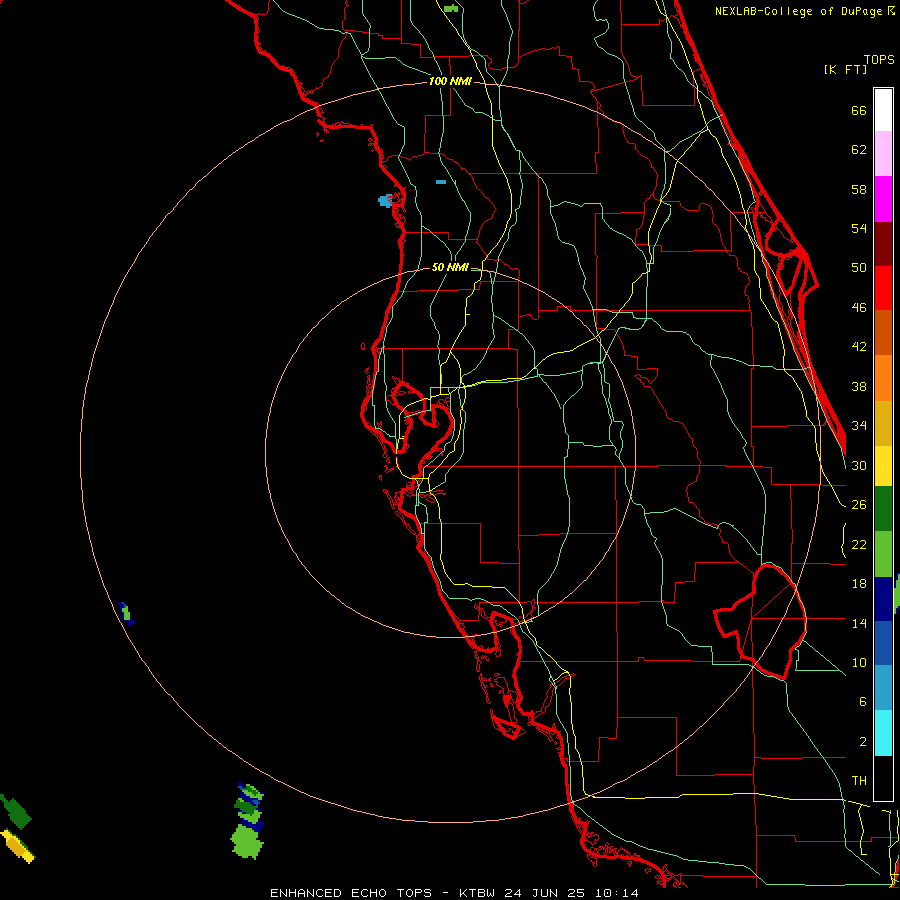Click the large light green offshore echo
Image resolution: width=900 pixels, height=900 pixels.
[x=248, y=840]
